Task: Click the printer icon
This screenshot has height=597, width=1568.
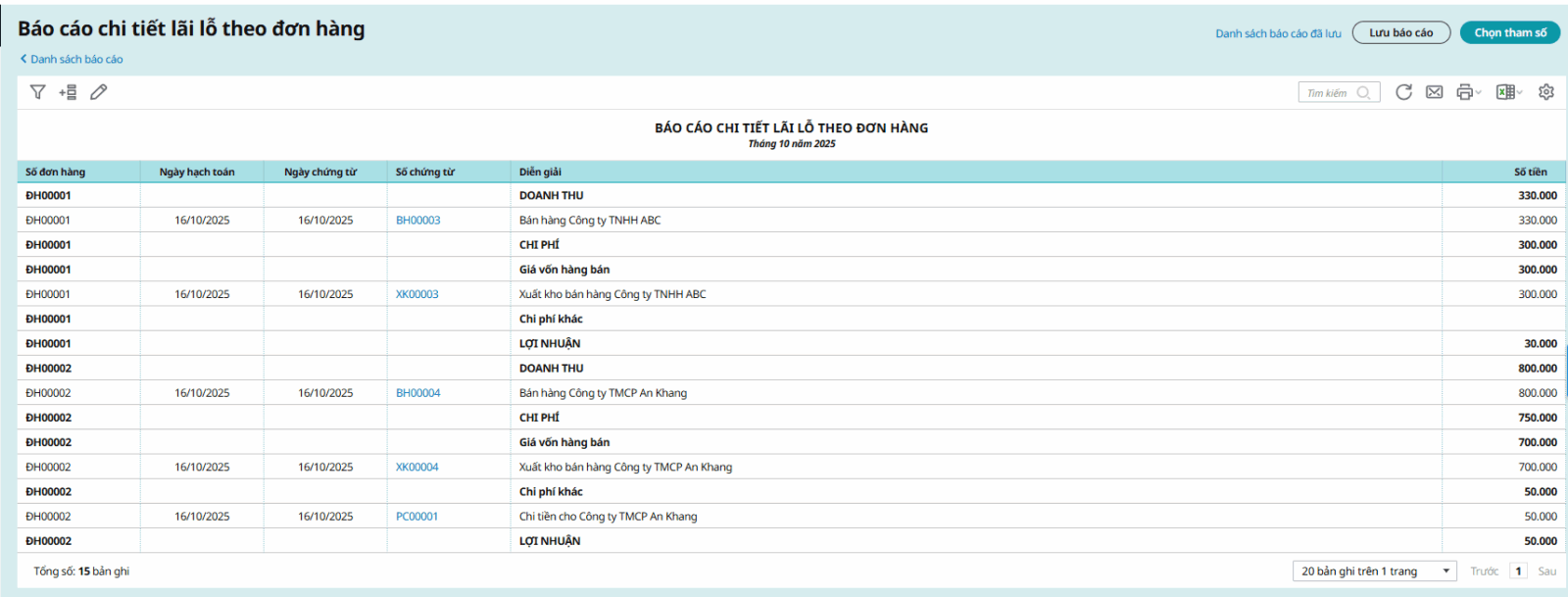Action: click(1464, 92)
